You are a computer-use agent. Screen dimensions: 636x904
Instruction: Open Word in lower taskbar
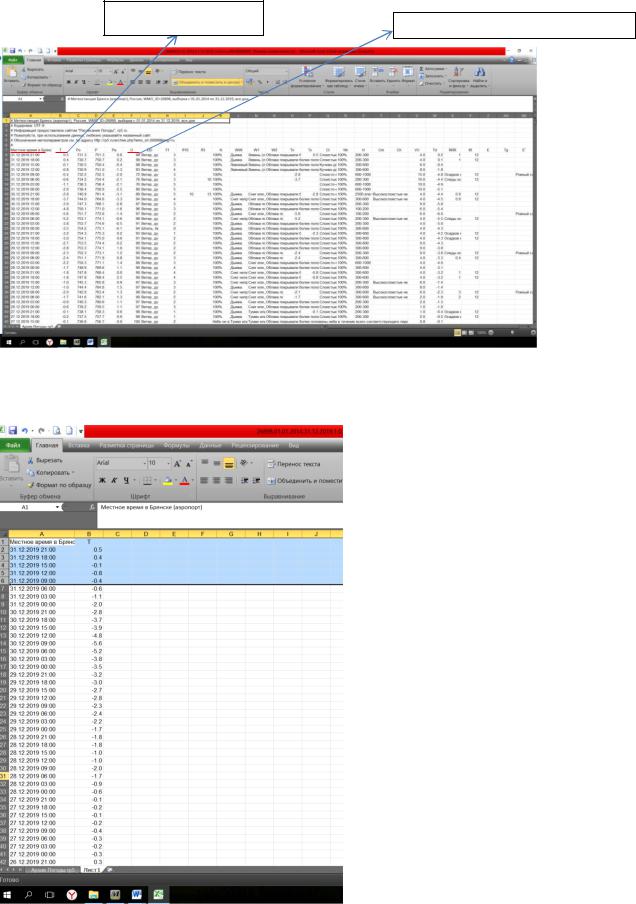click(136, 895)
